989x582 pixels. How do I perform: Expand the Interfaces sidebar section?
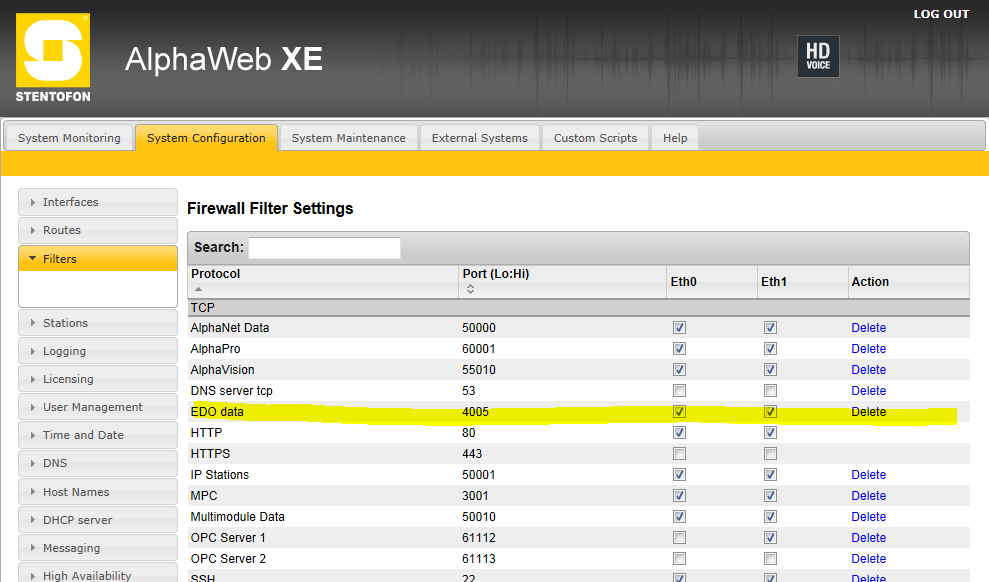[97, 202]
